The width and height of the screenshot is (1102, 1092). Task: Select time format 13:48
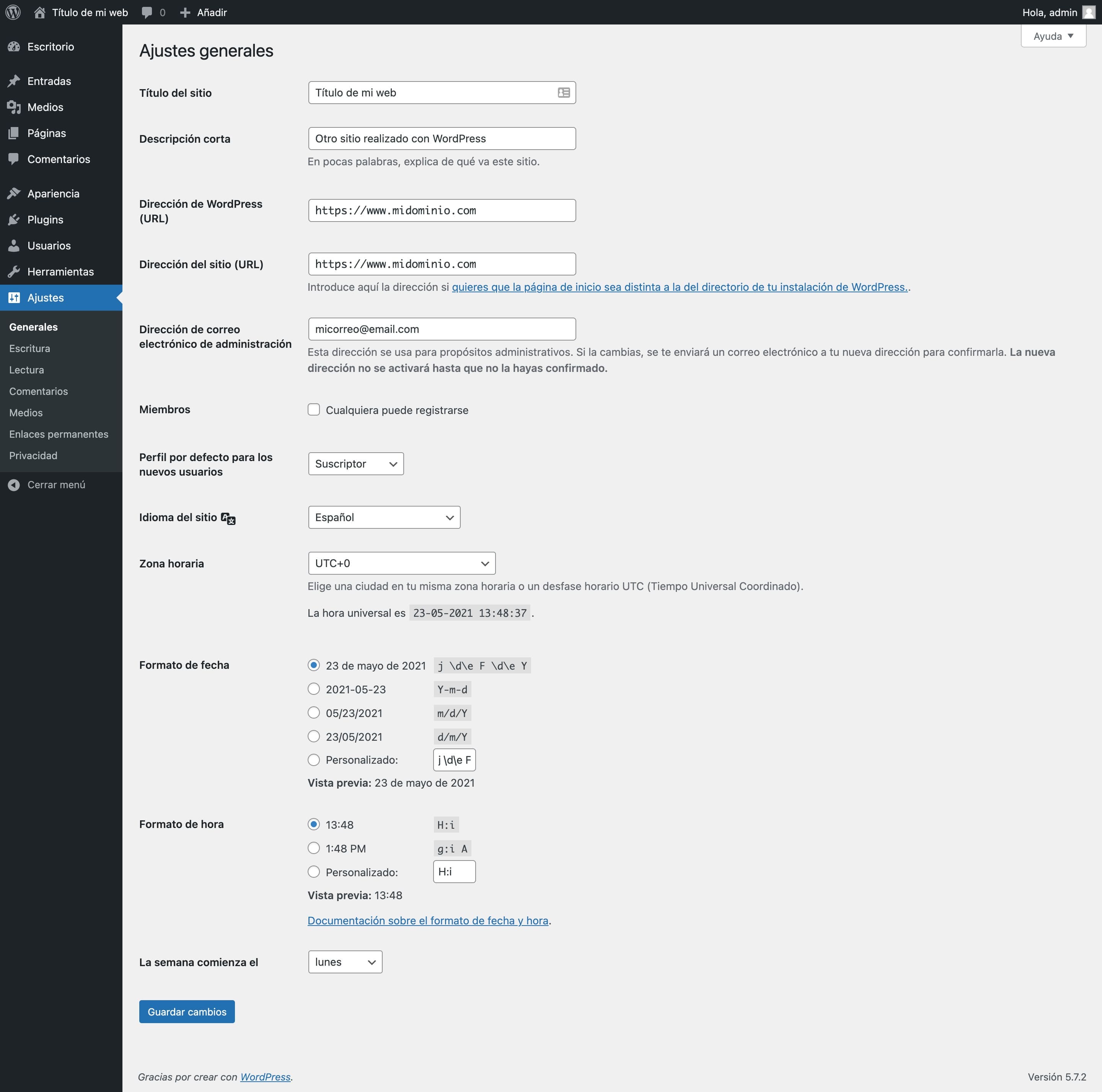[x=314, y=824]
